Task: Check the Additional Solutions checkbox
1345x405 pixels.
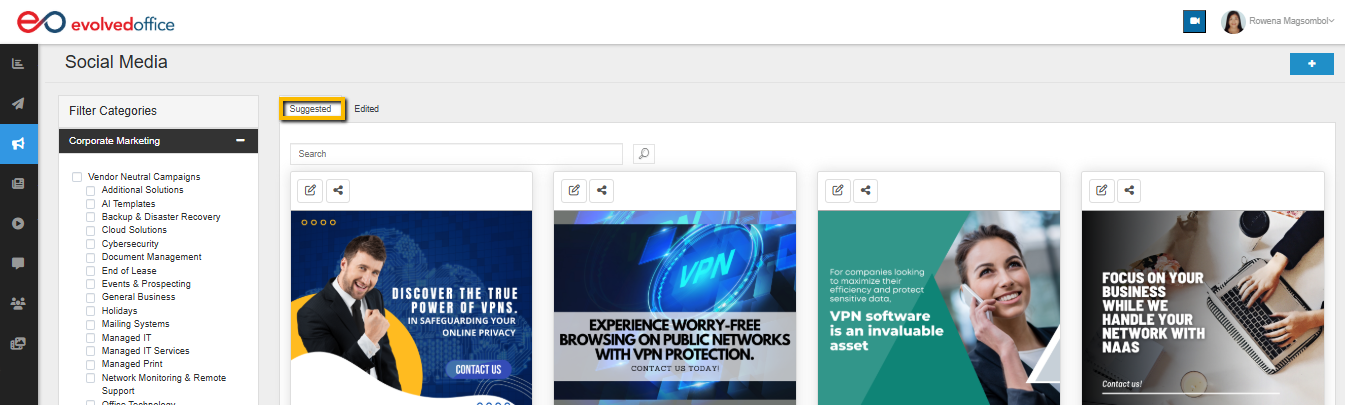Action: [91, 190]
